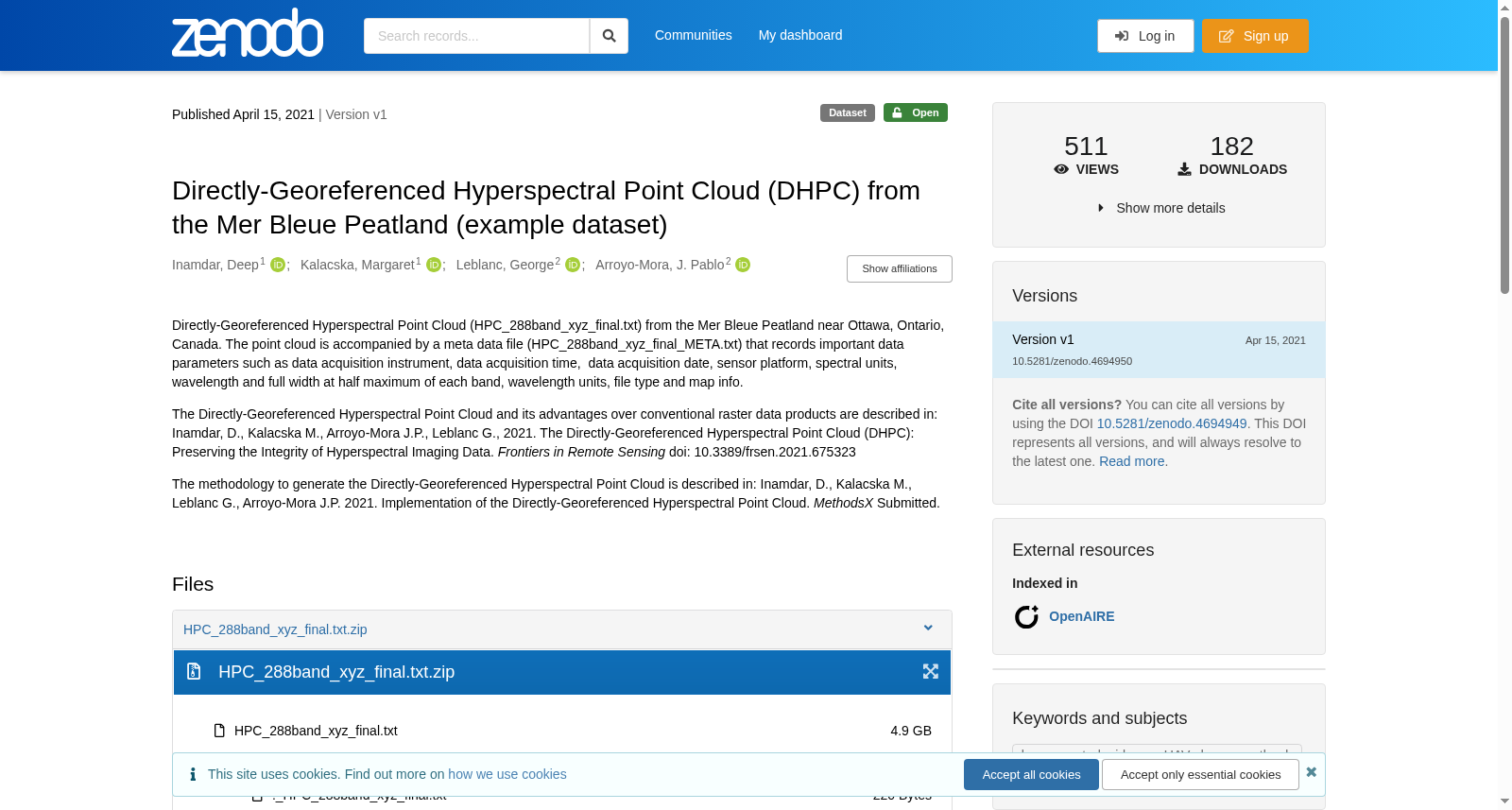Toggle the Show affiliations button
The height and width of the screenshot is (810, 1512).
click(x=900, y=268)
